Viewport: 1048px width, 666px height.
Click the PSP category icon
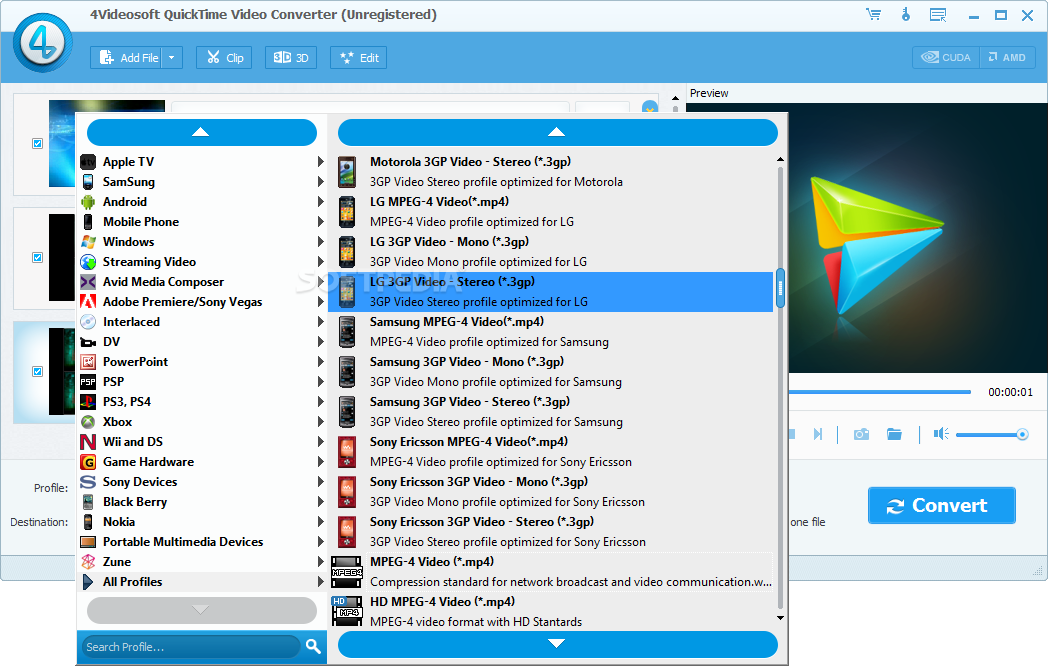point(88,382)
